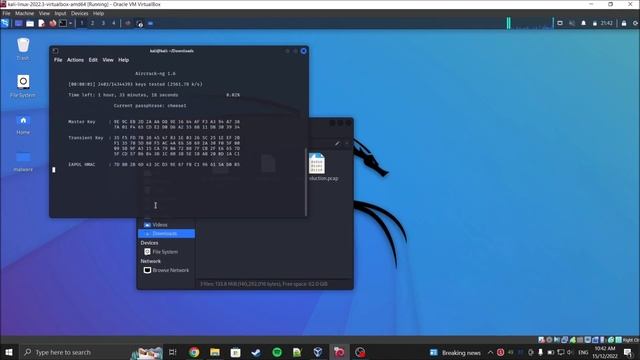Open the Windows taskbar clock and date
640x360 pixels.
point(604,352)
